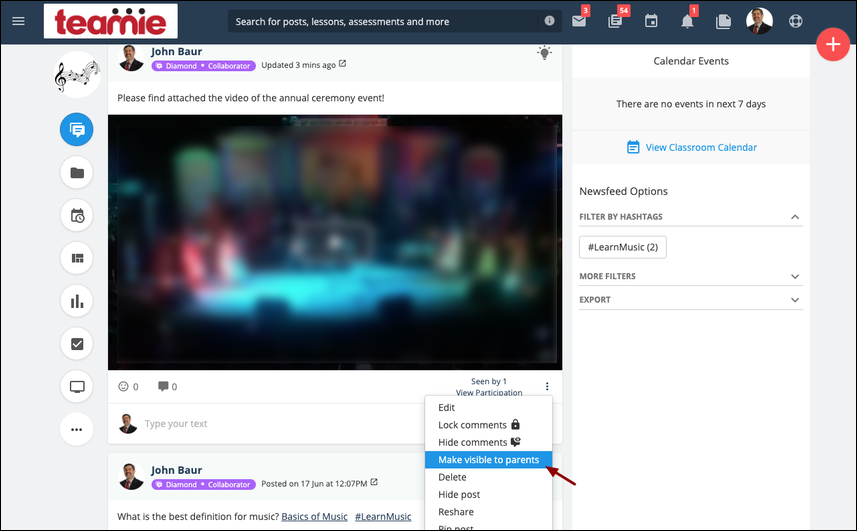This screenshot has width=857, height=531.
Task: Open the help lifebuoy icon
Action: pos(795,21)
